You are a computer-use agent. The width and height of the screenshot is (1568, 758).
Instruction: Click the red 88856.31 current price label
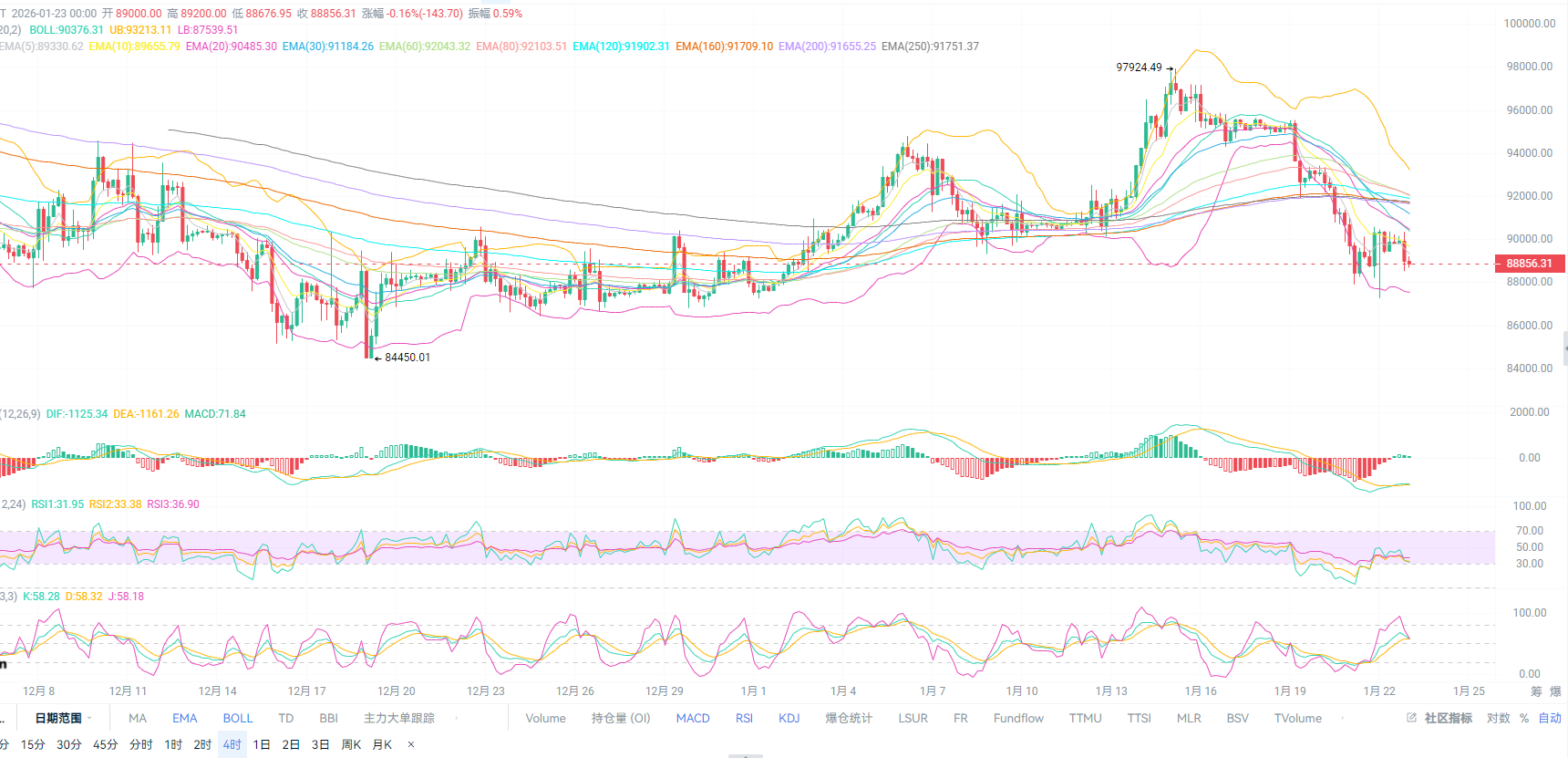[1529, 264]
